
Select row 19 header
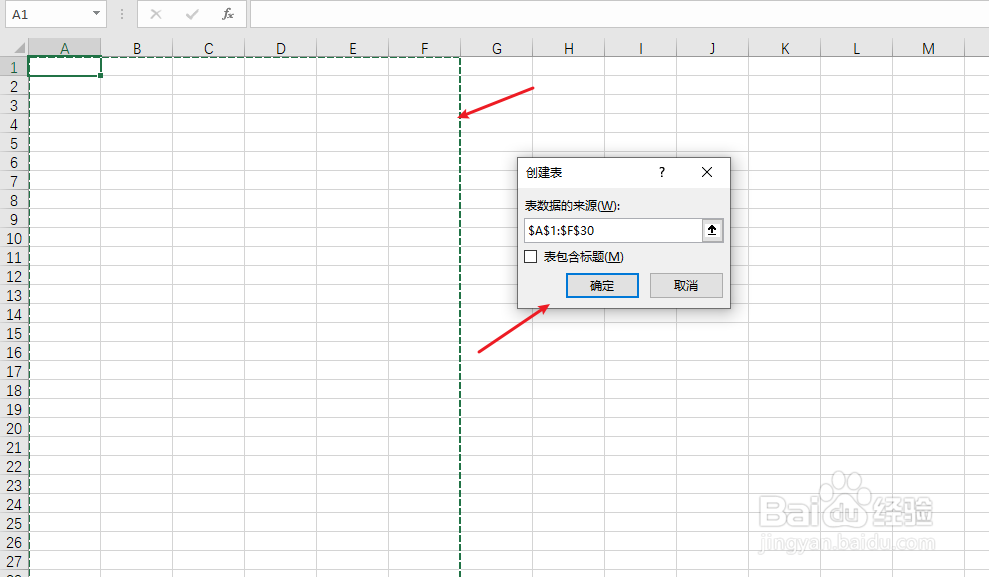coord(14,409)
